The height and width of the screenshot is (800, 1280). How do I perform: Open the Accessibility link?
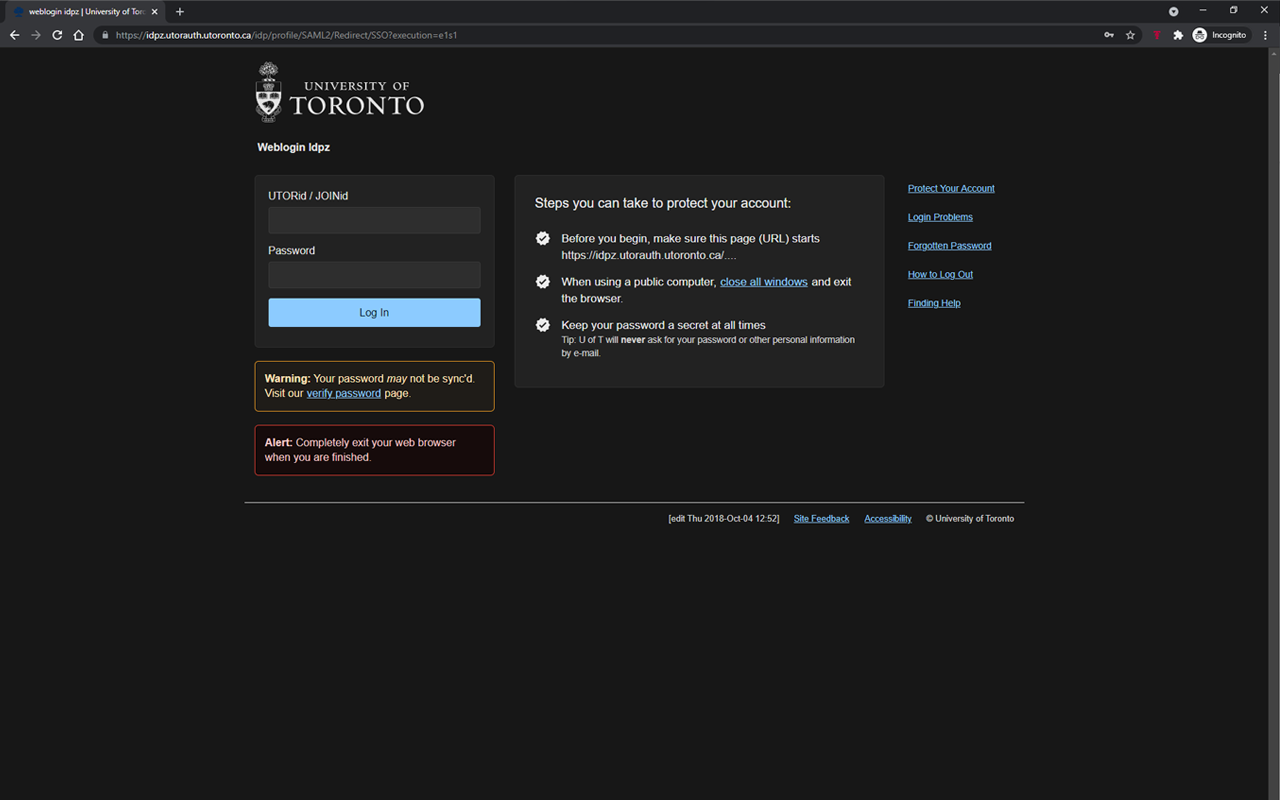tap(888, 519)
